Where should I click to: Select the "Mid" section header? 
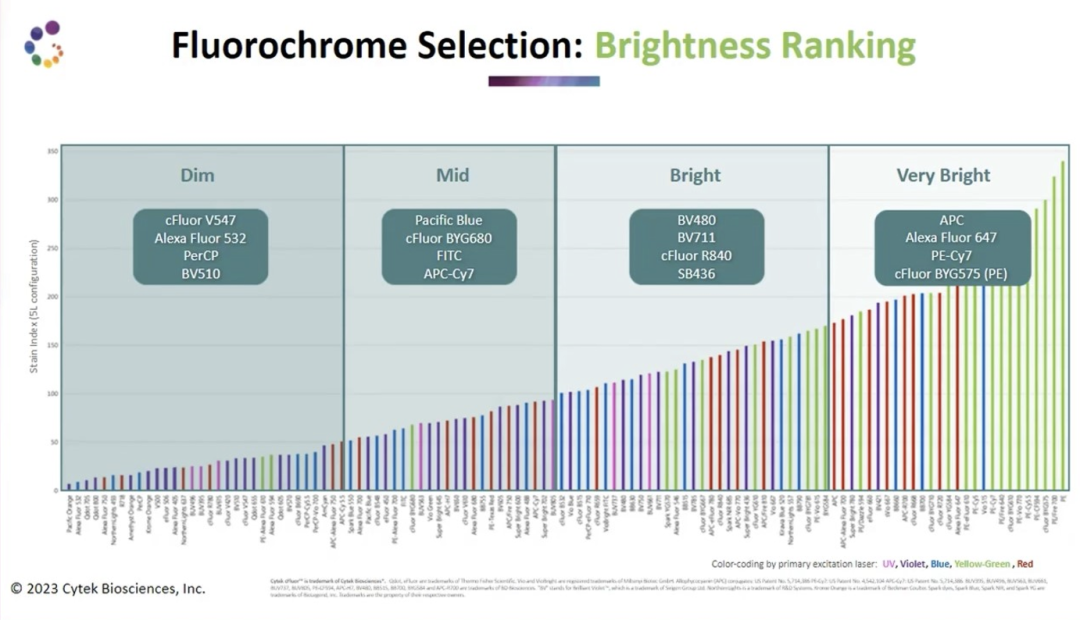[x=452, y=175]
